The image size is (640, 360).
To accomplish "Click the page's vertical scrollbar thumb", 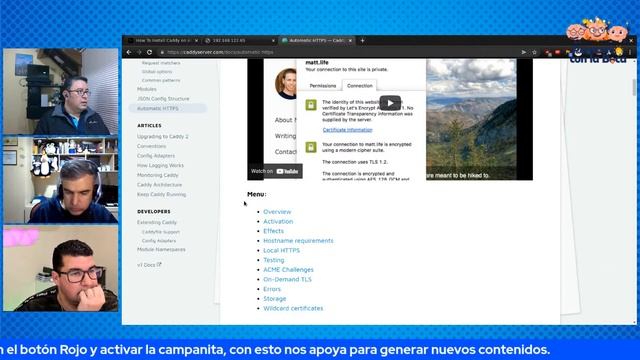I will (x=633, y=87).
